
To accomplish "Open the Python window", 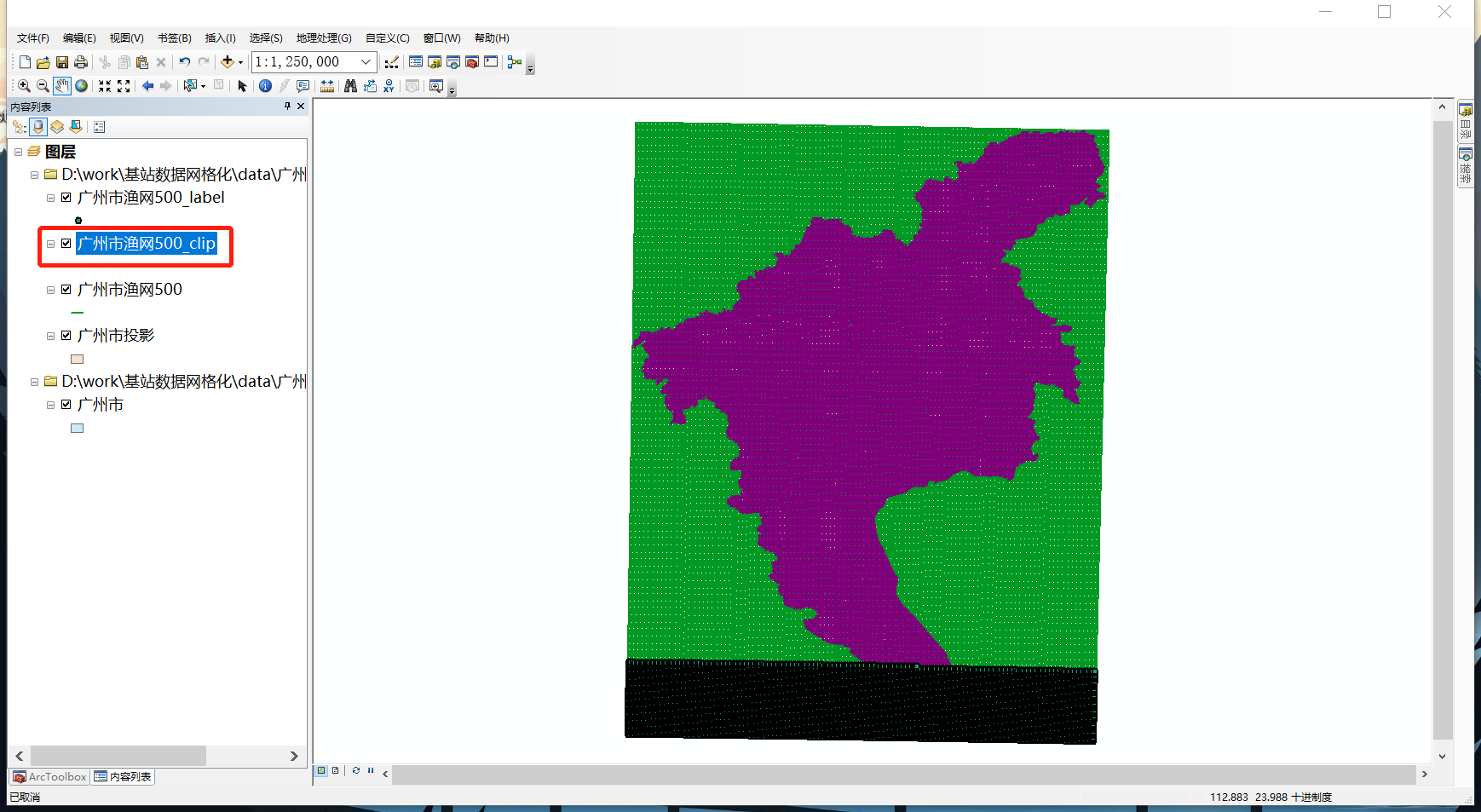I will point(491,62).
